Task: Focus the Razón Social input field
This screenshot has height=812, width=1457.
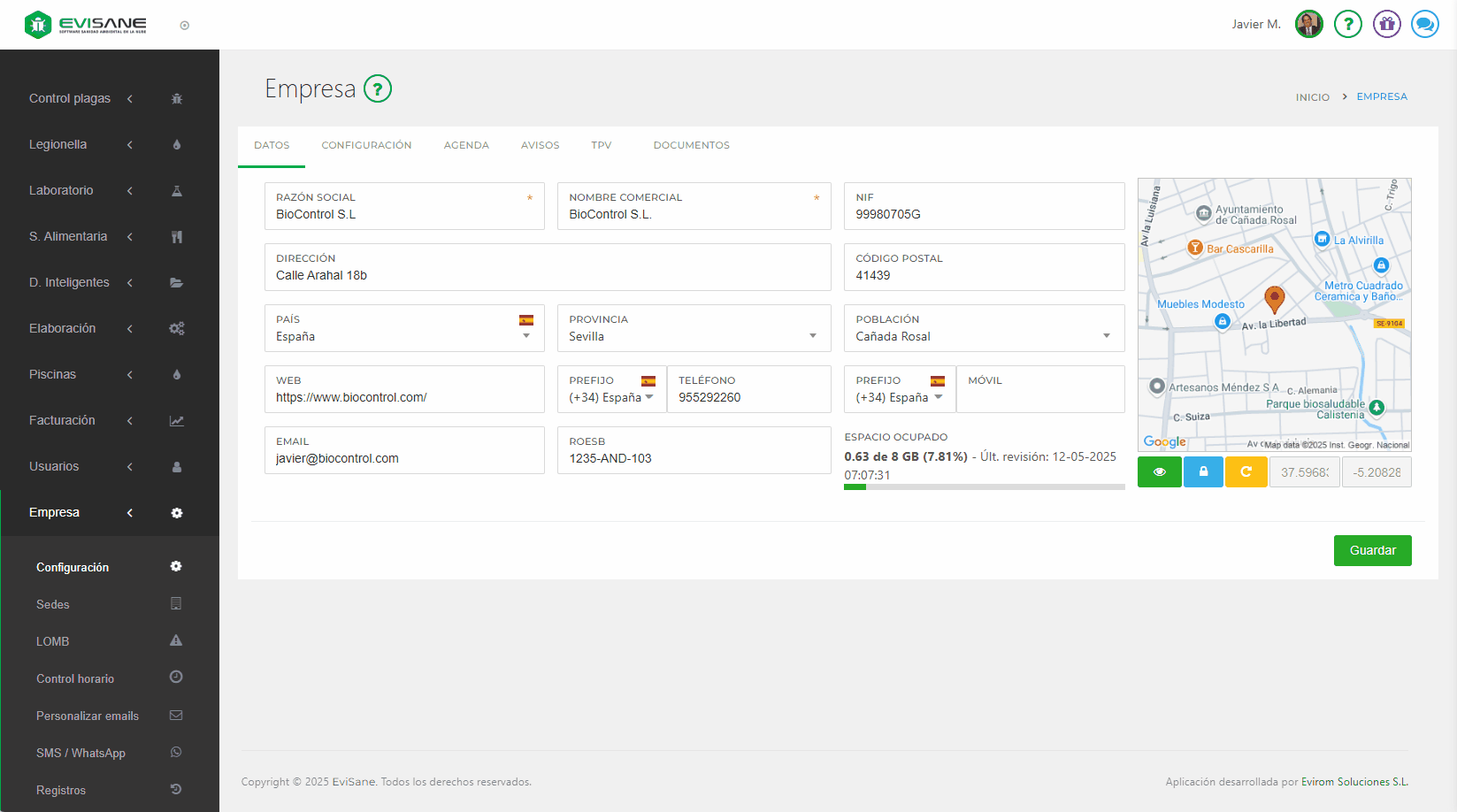Action: click(x=404, y=206)
